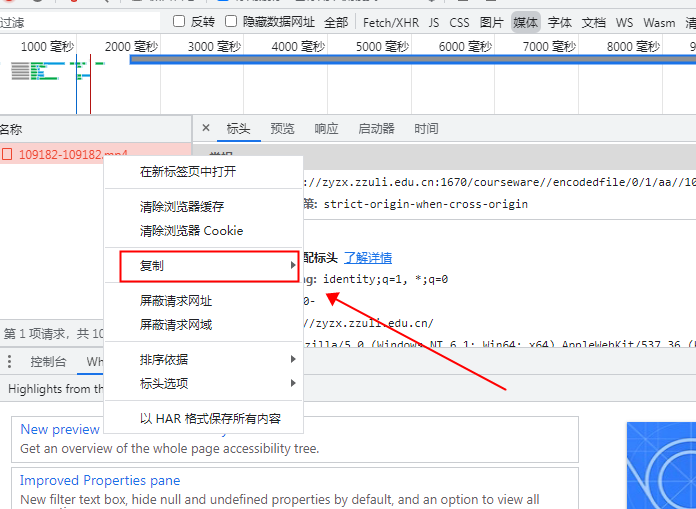The image size is (696, 509).
Task: Switch to the 预览 tab
Action: tap(283, 129)
